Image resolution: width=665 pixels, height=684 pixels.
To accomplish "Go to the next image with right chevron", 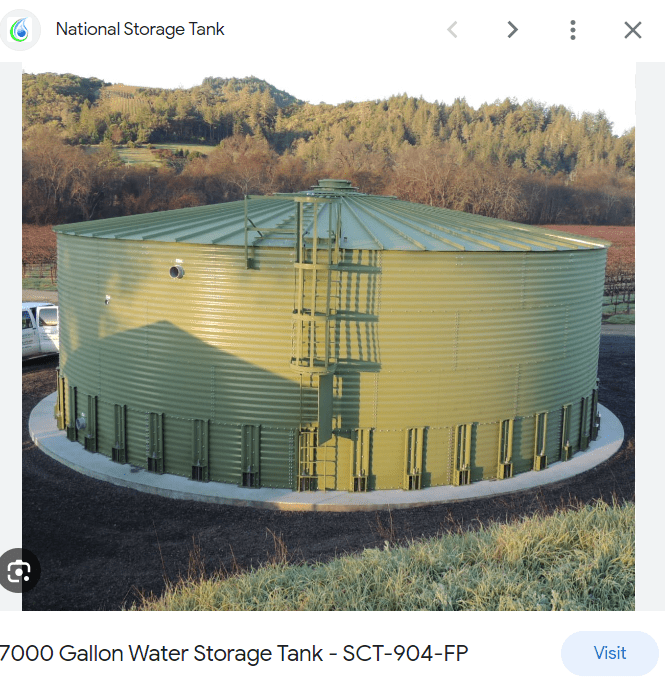I will pos(513,30).
